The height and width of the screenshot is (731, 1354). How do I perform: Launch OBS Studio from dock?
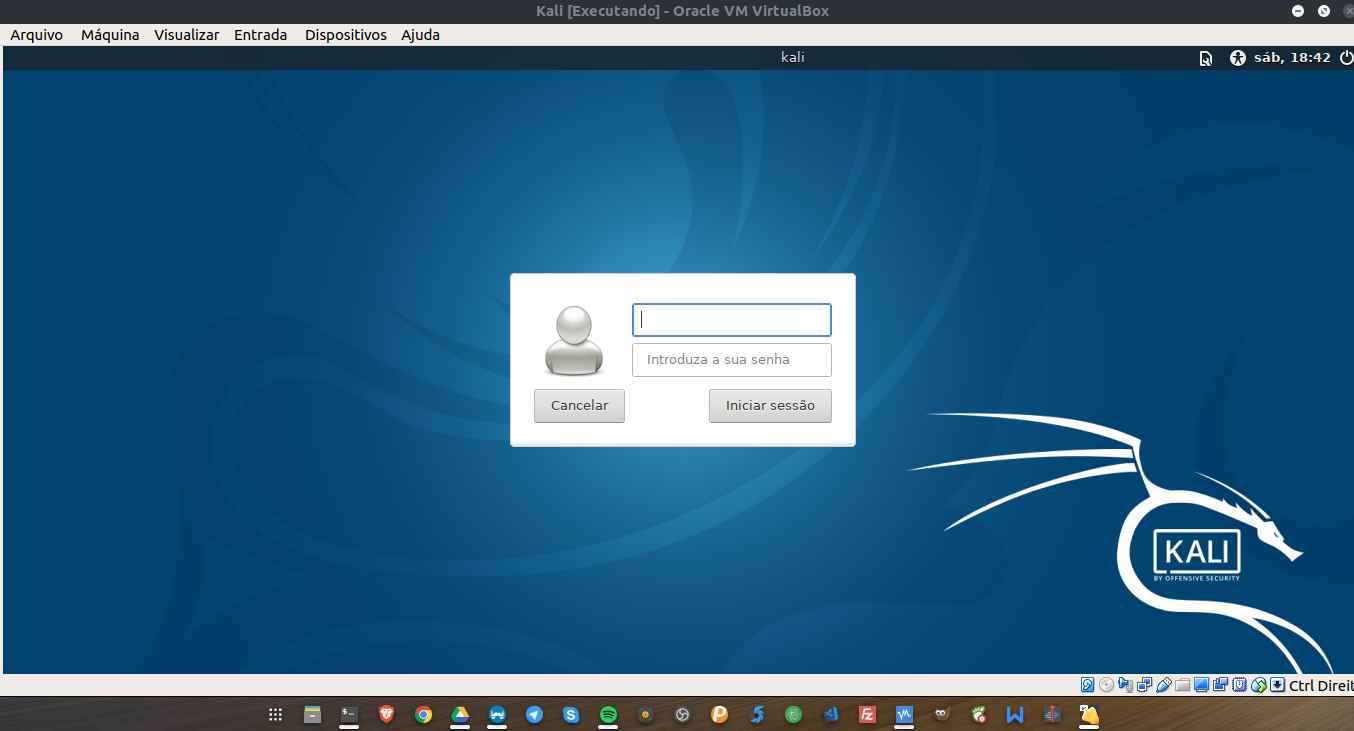(682, 715)
